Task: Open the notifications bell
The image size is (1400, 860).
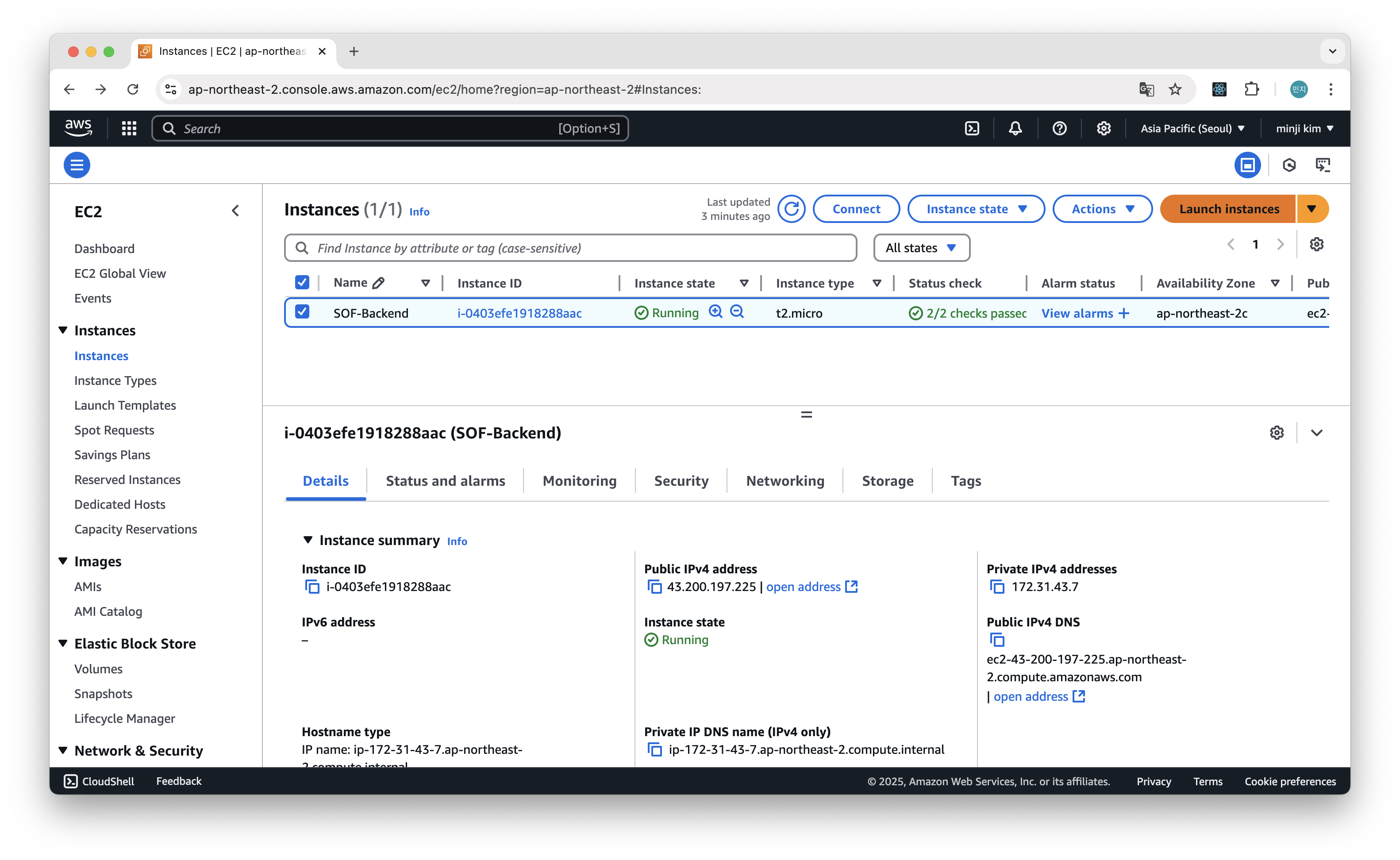Action: coord(1015,129)
